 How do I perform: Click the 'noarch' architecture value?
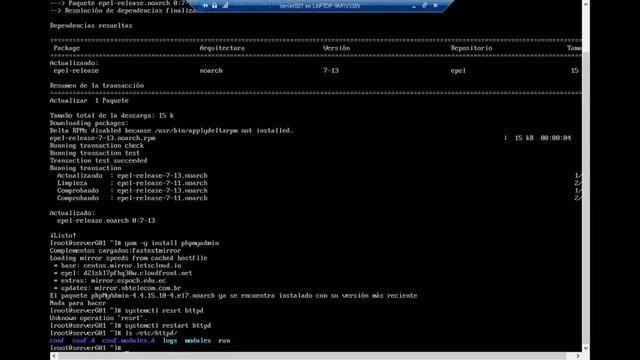coord(211,71)
